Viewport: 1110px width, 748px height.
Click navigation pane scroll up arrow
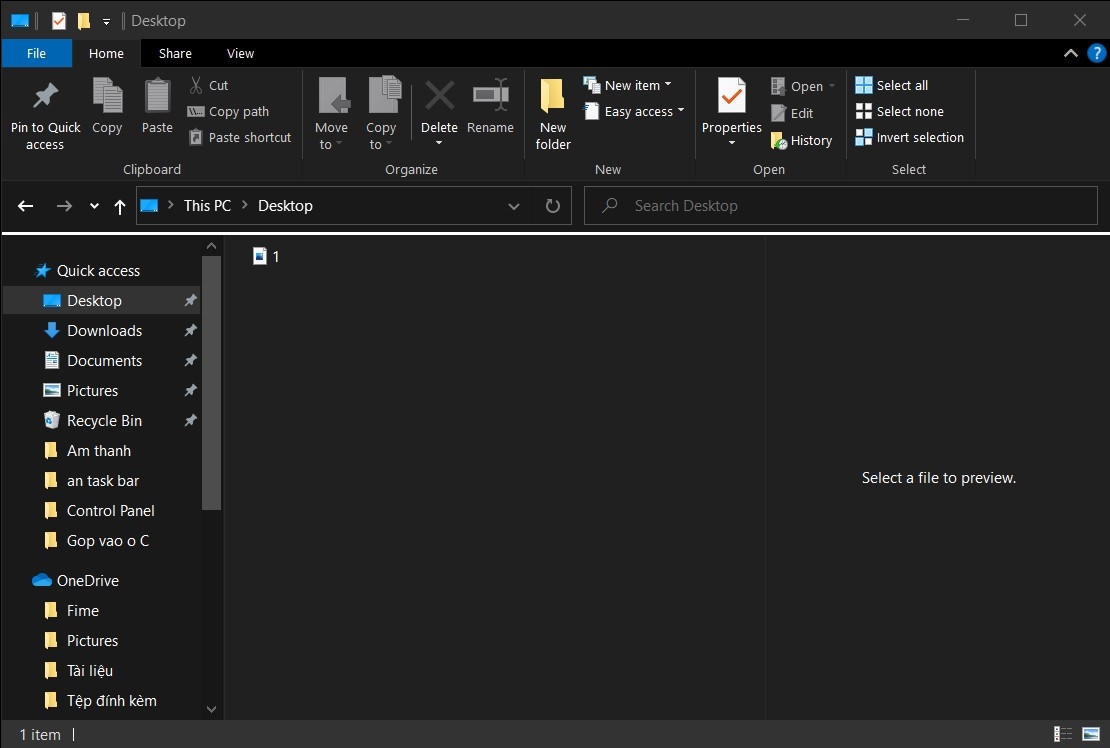[211, 246]
